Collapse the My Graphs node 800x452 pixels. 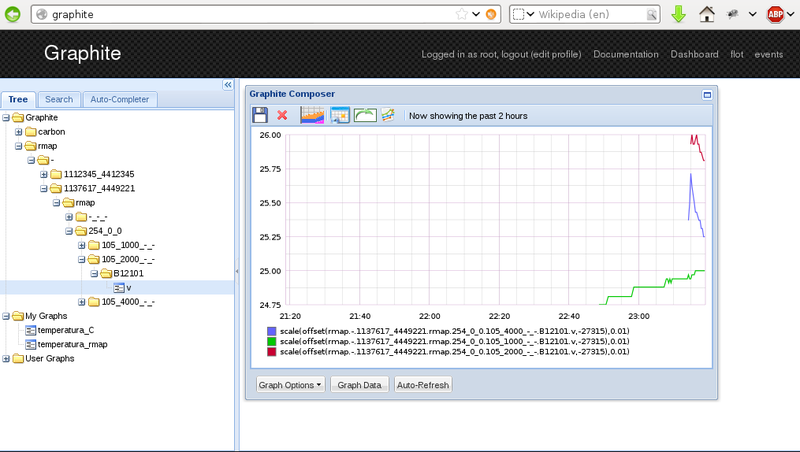pos(6,316)
